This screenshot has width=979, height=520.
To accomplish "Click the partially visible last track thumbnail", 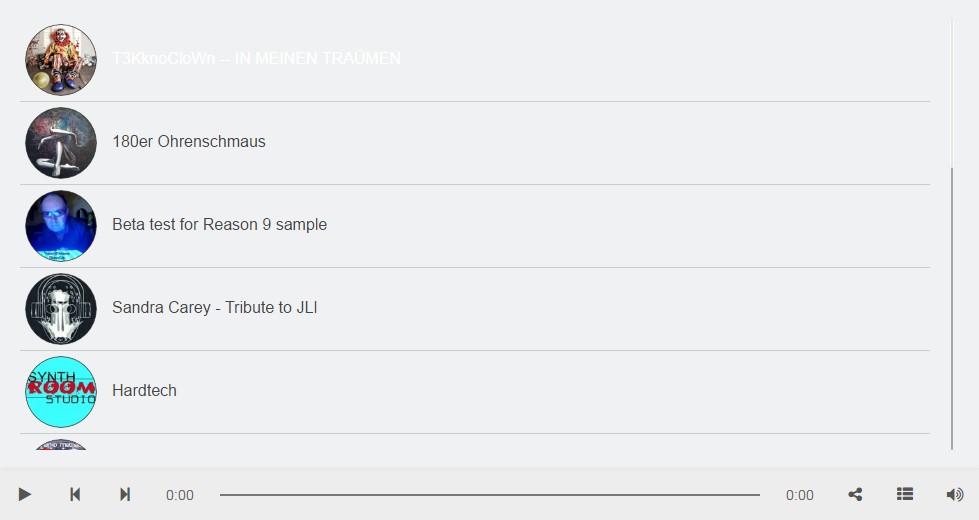I will (61, 445).
